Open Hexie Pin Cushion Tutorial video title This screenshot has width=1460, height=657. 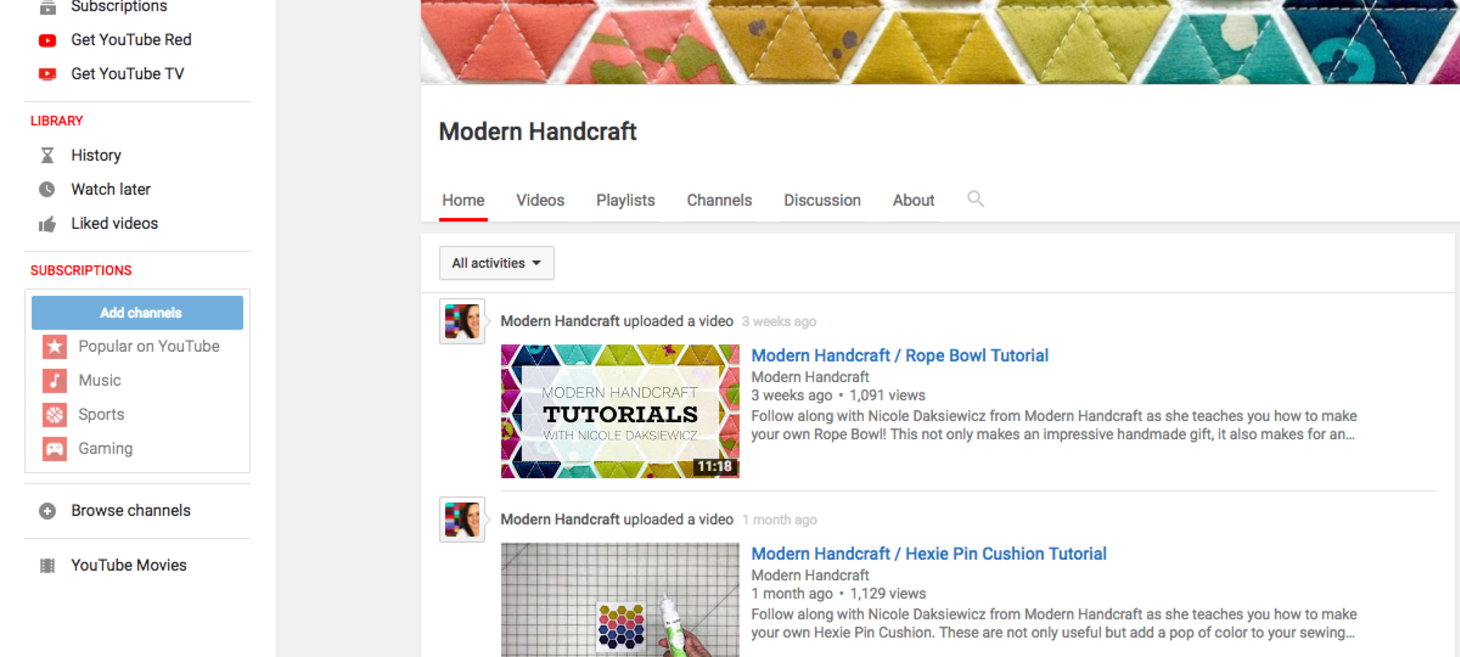pos(929,554)
